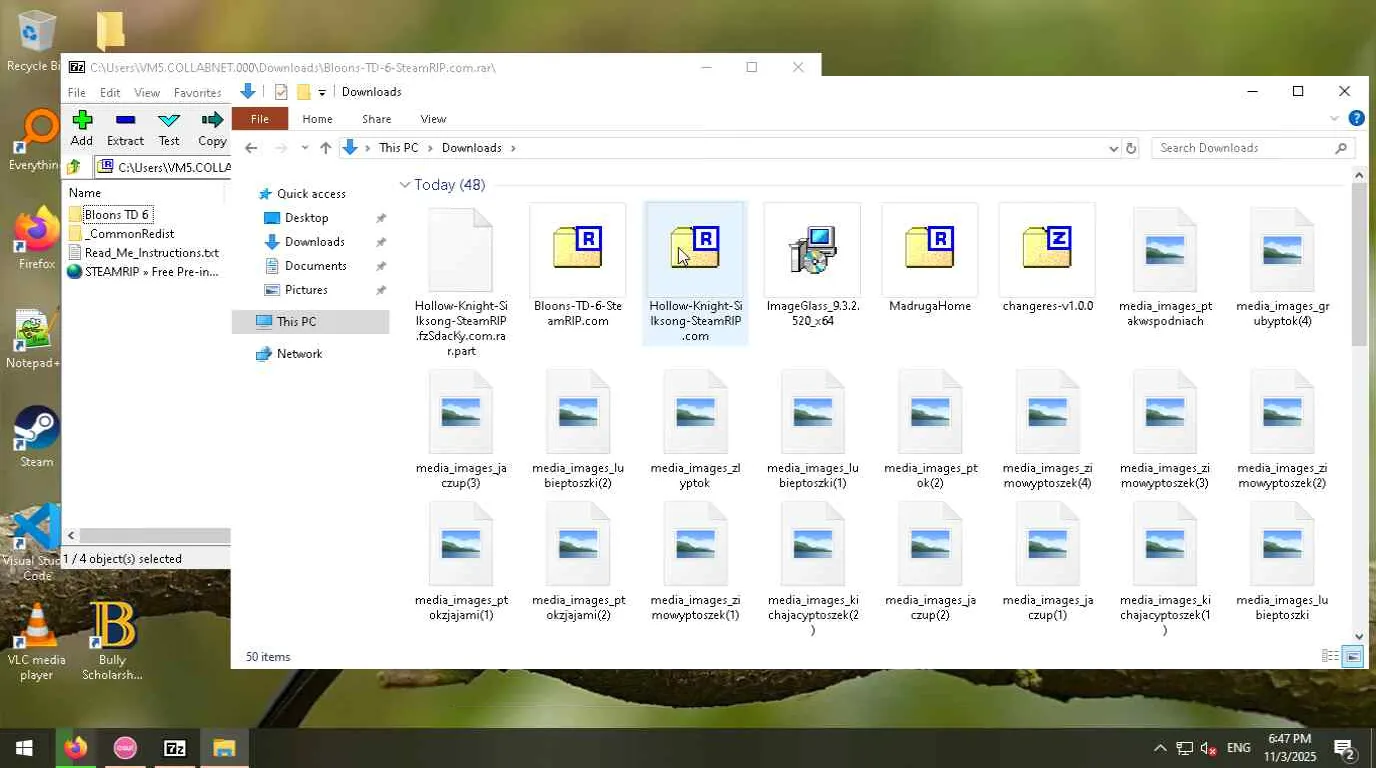Image resolution: width=1376 pixels, height=768 pixels.
Task: Click 7-Zip icon in the taskbar
Action: 175,748
